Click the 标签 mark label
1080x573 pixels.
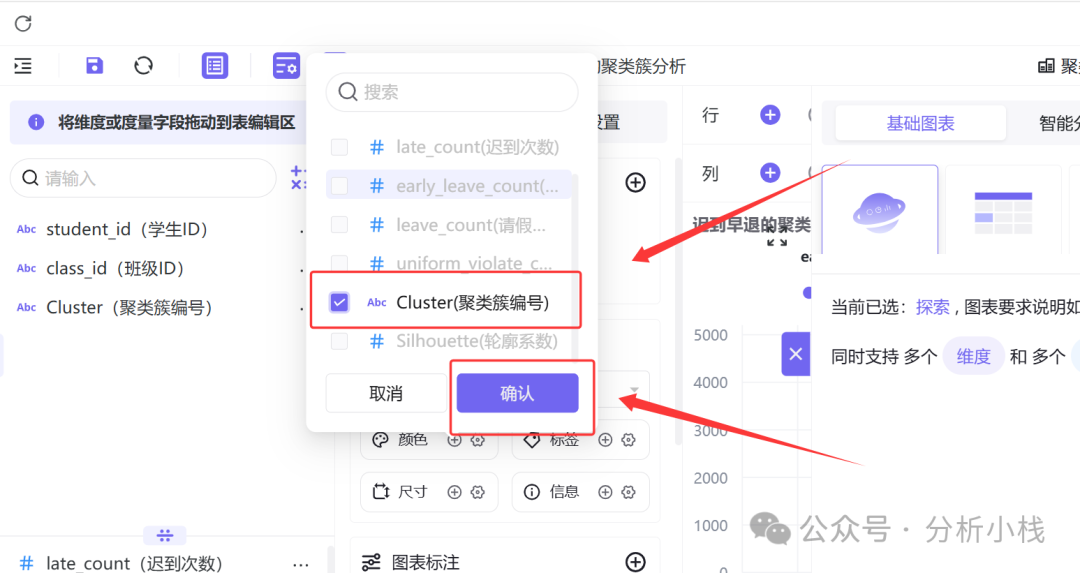click(564, 441)
